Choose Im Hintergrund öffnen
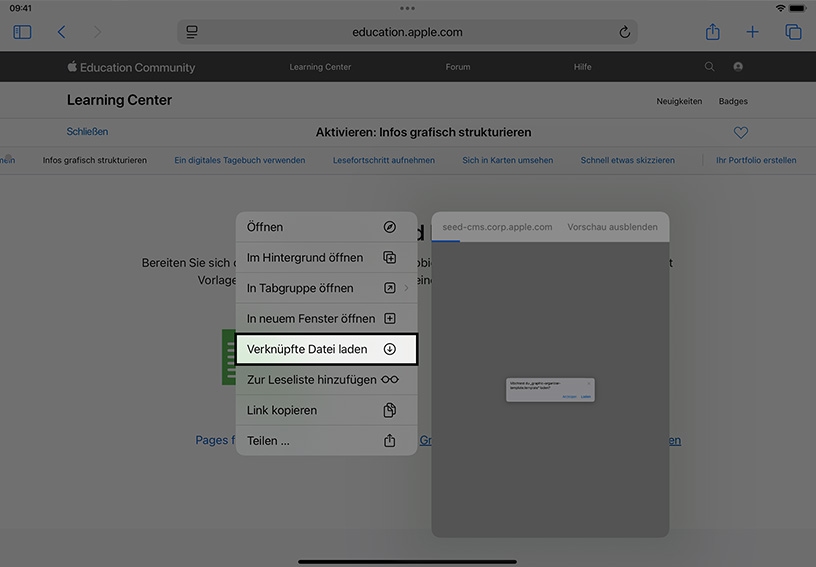 pos(326,257)
